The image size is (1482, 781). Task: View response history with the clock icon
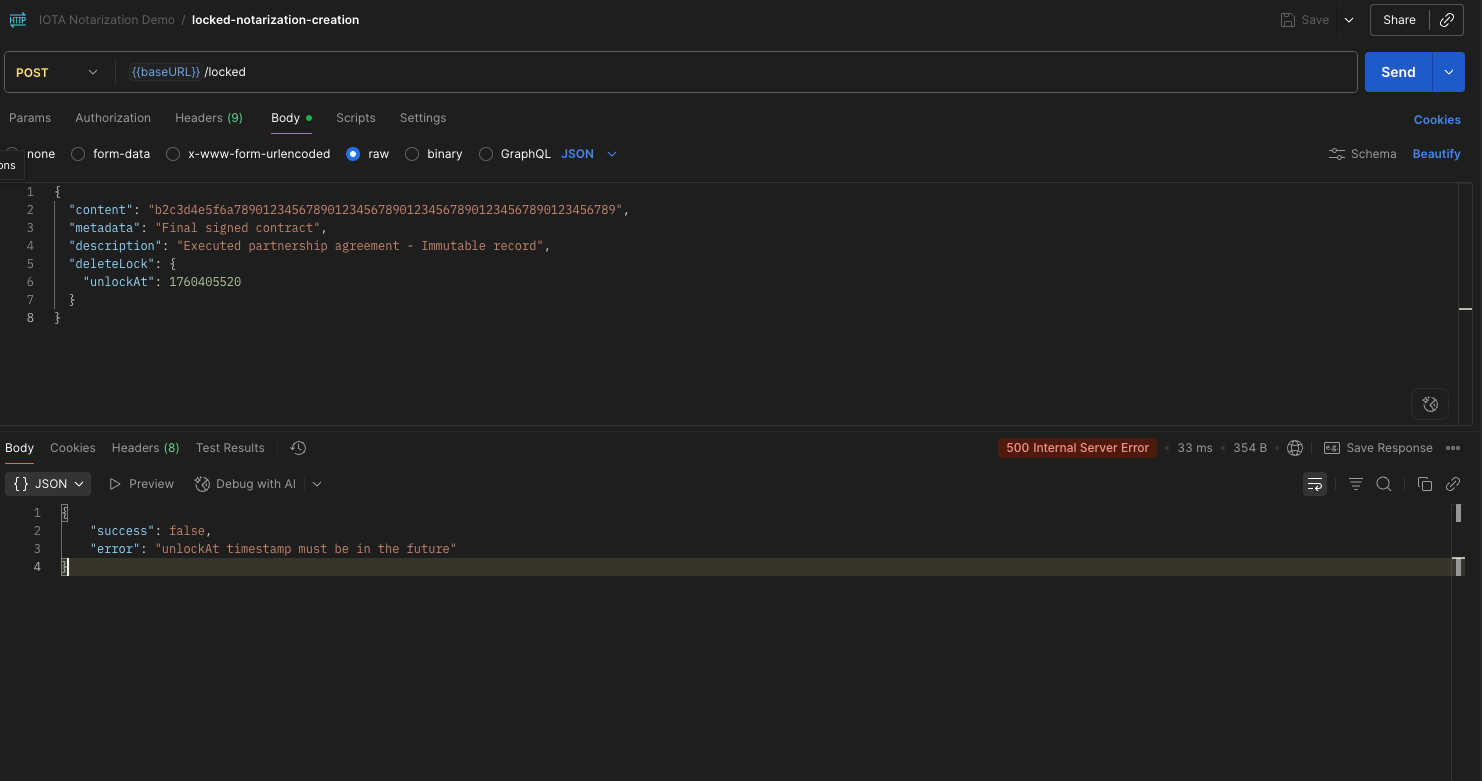click(x=297, y=448)
